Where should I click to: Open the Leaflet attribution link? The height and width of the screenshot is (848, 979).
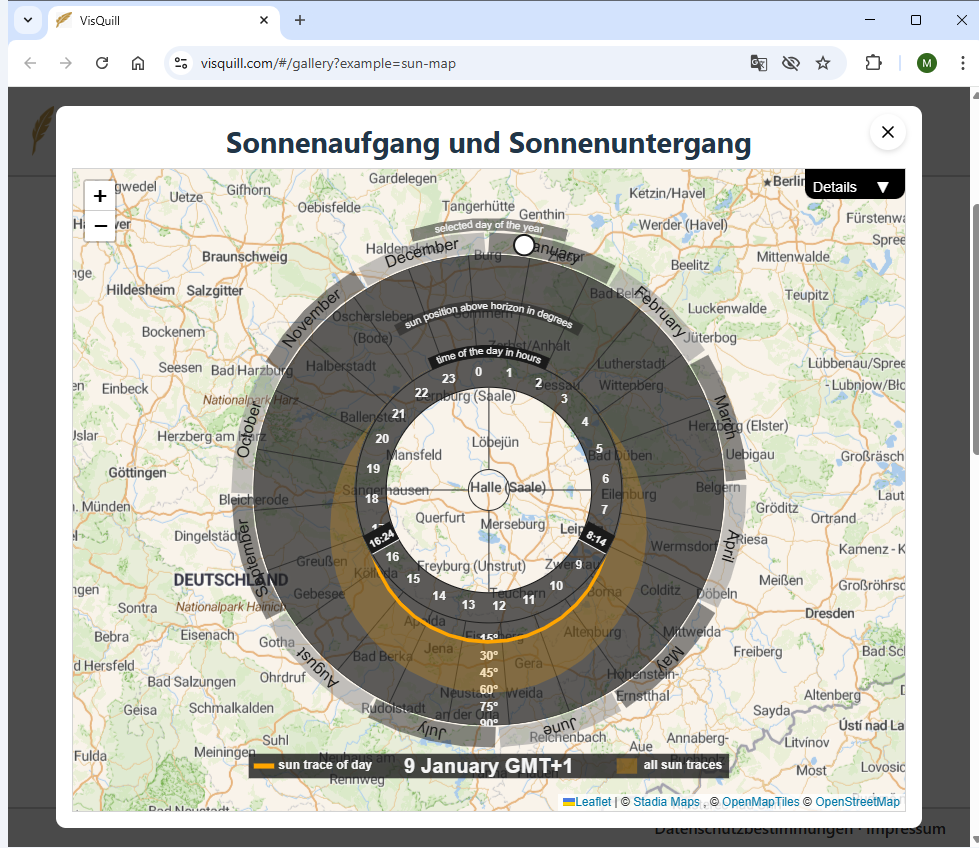(x=592, y=802)
